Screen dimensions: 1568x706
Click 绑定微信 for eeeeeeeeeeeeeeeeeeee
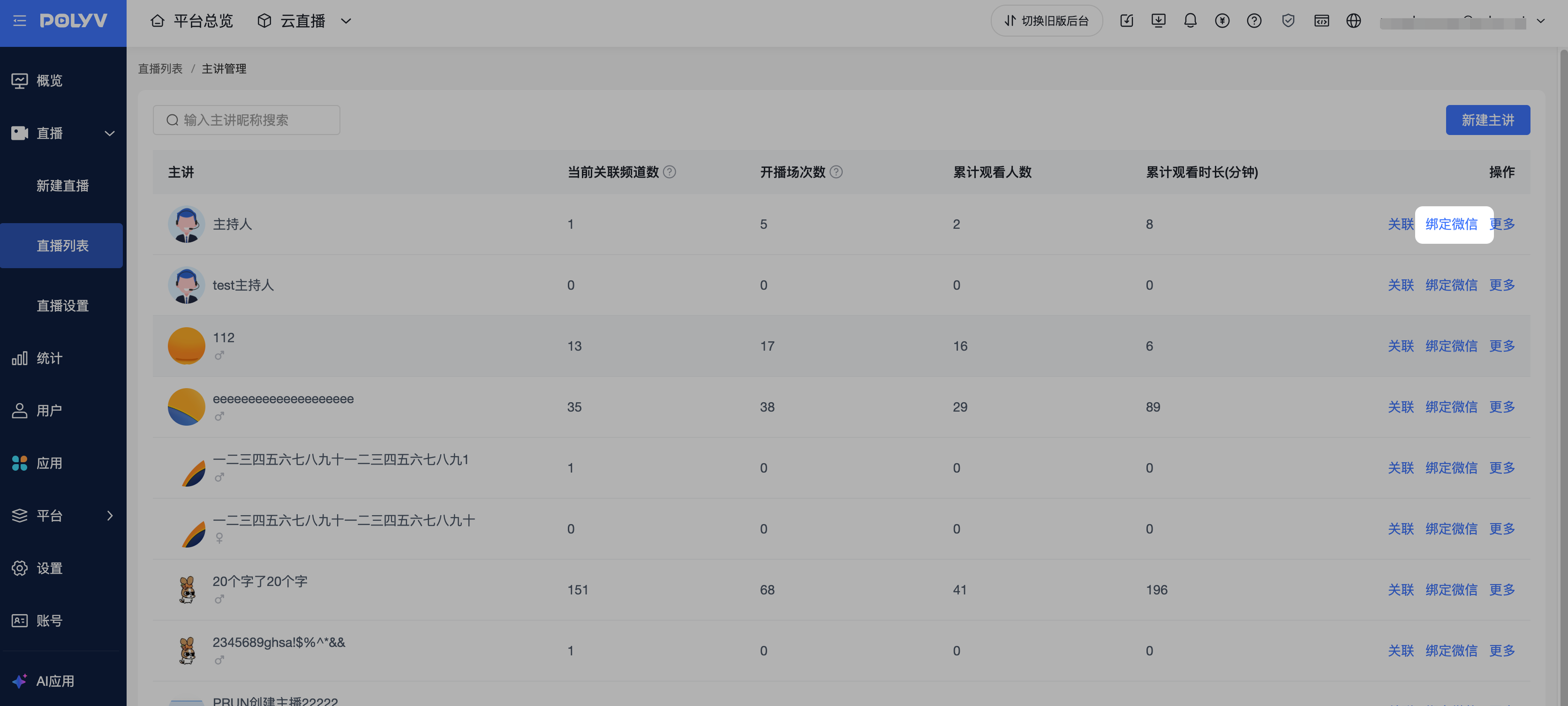[1451, 407]
